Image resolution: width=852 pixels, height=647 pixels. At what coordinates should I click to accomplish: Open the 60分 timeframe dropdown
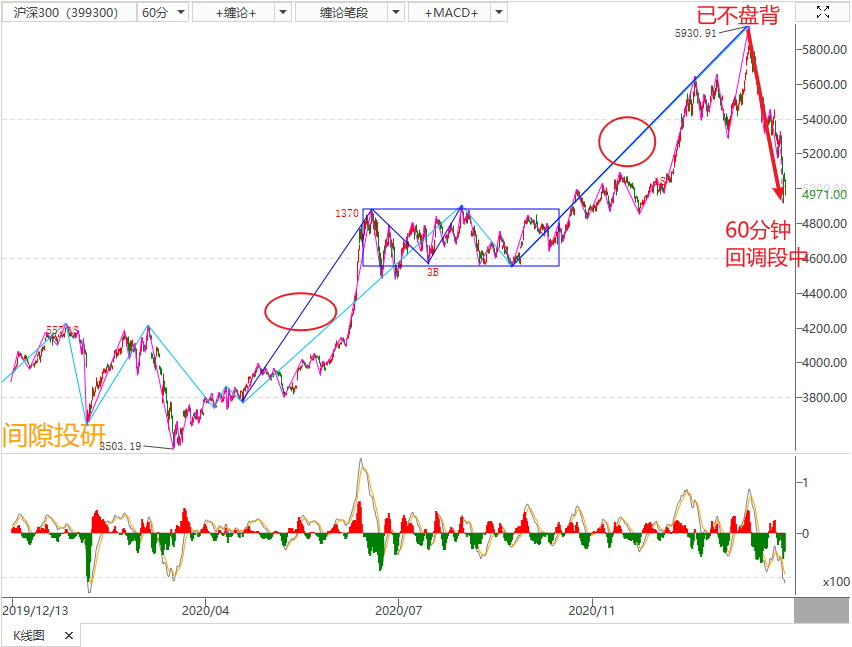tap(162, 12)
